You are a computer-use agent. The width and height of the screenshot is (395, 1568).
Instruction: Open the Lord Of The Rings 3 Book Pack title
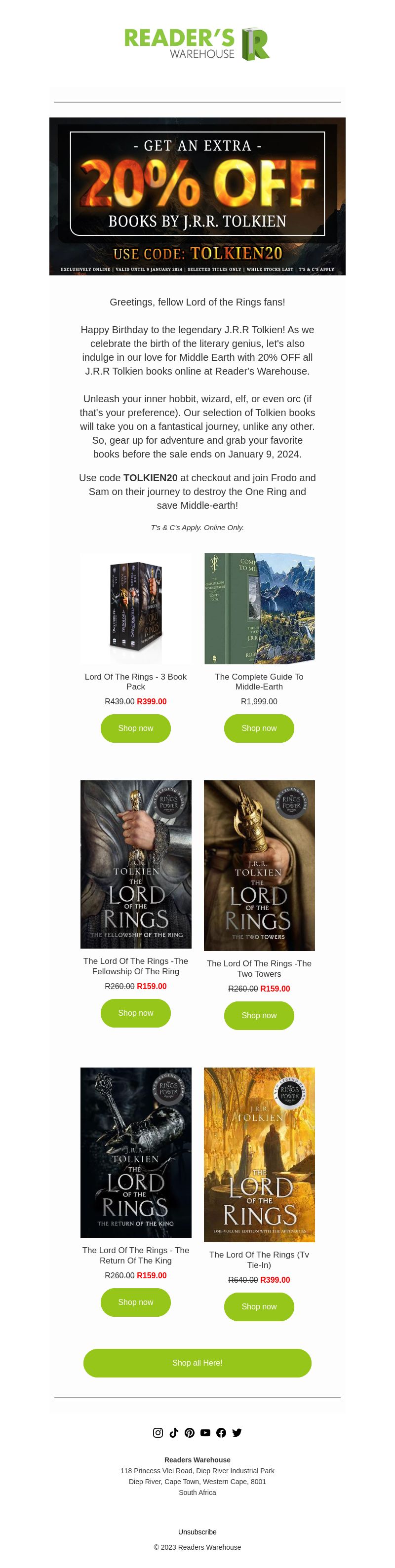[136, 682]
